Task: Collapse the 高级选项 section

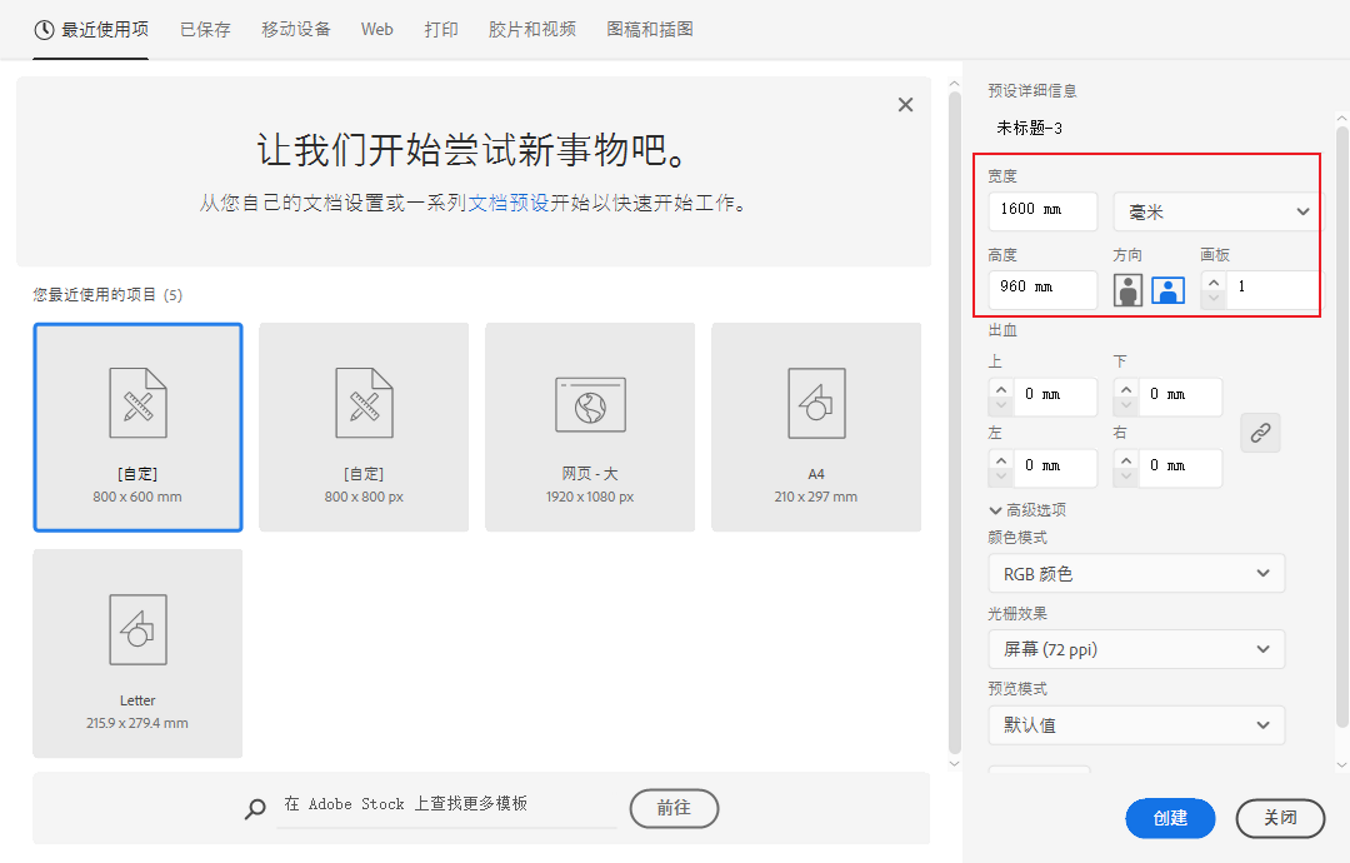Action: [x=1027, y=510]
